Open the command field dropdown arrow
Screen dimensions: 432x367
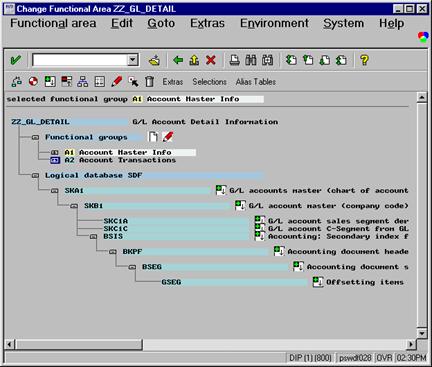pos(132,60)
